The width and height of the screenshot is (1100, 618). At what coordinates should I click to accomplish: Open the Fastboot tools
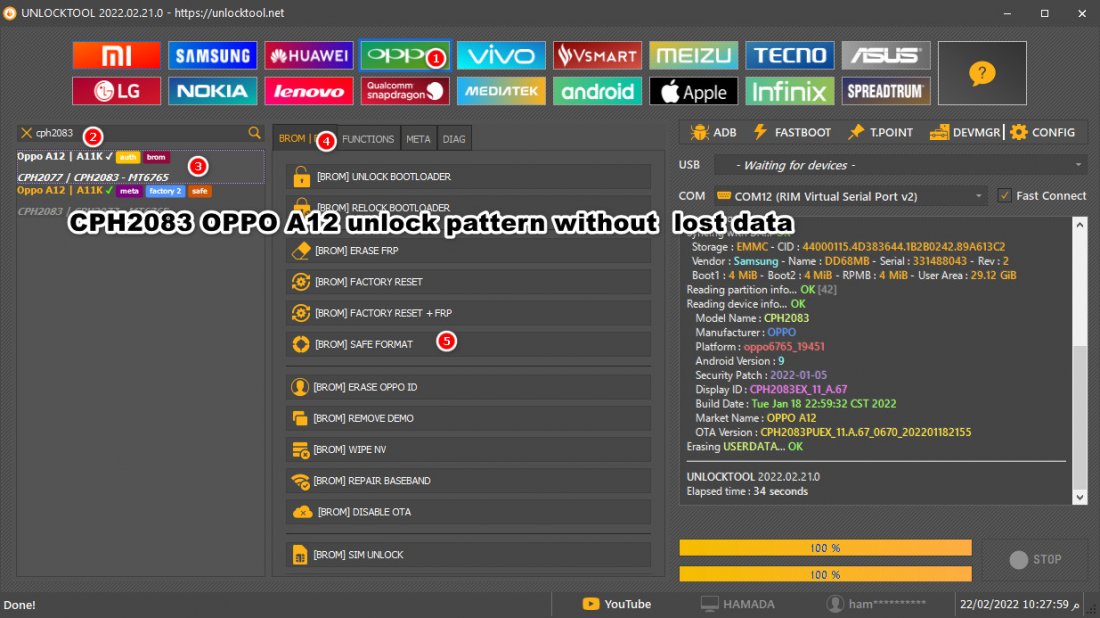[791, 133]
